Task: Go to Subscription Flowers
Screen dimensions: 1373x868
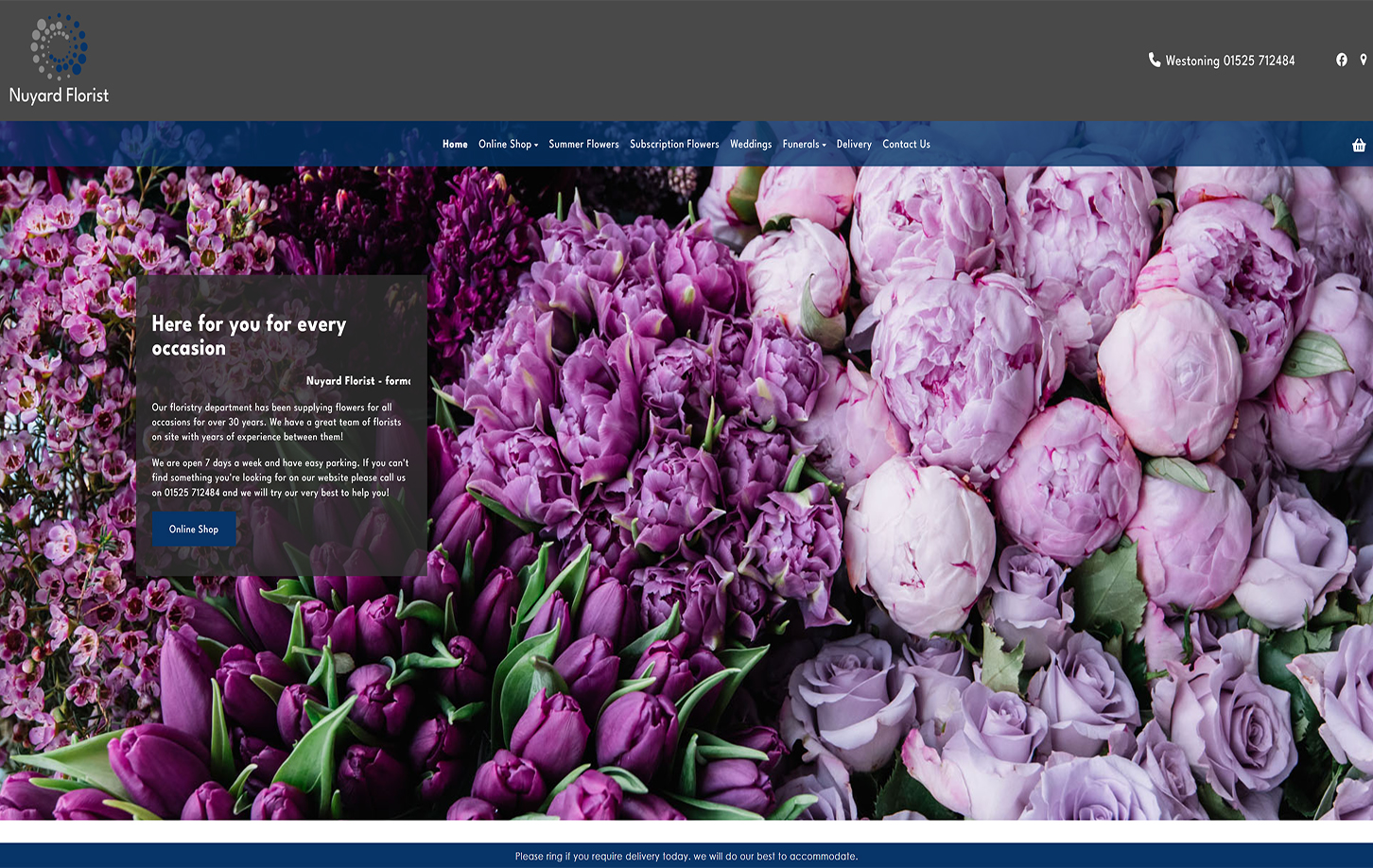Action: click(674, 144)
